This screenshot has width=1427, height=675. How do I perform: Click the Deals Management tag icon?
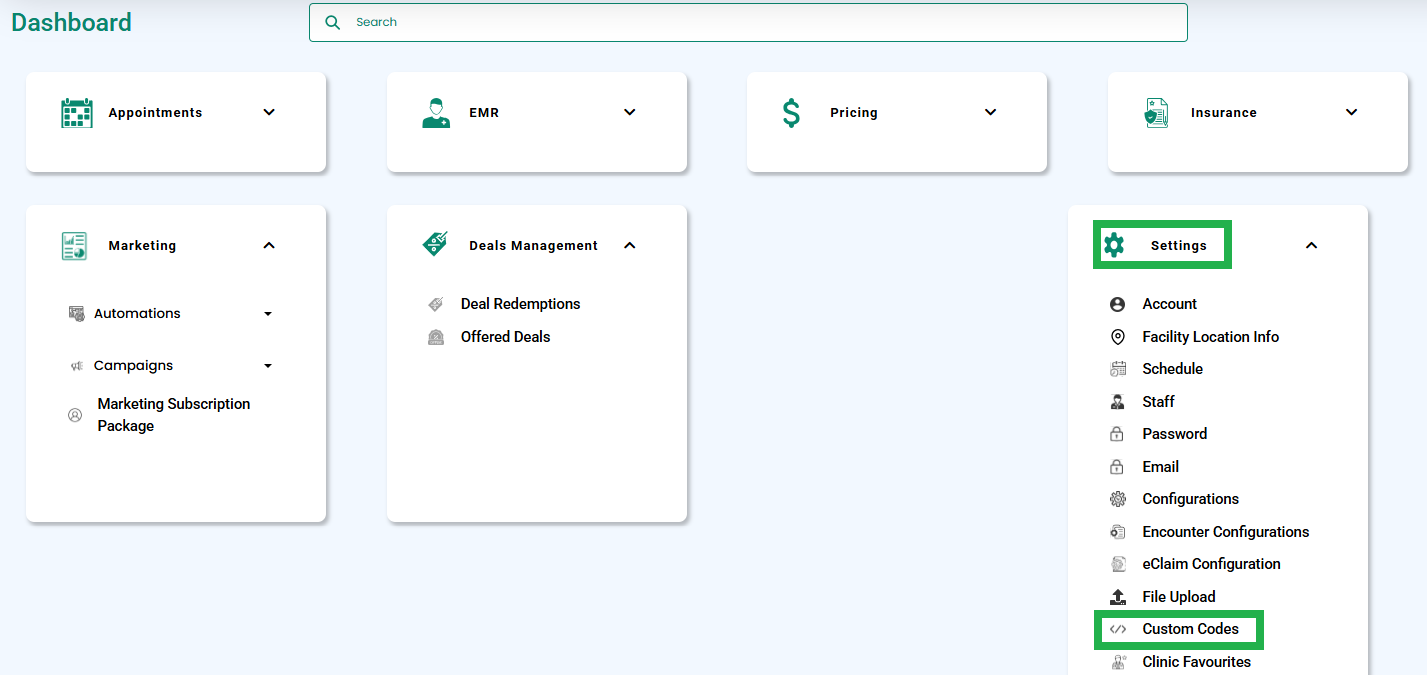[x=435, y=245]
